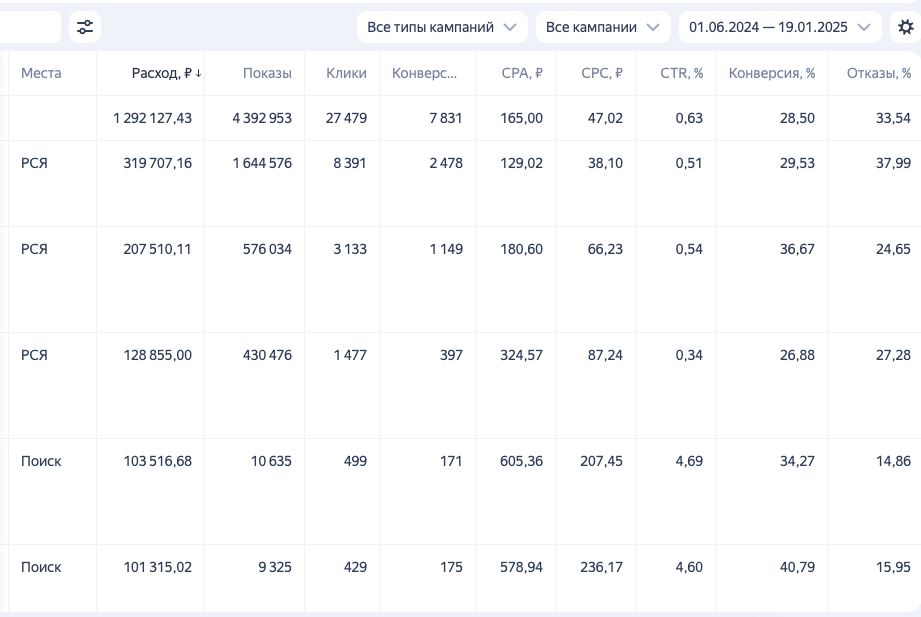Click the CPC, ₽ column header

pos(602,73)
